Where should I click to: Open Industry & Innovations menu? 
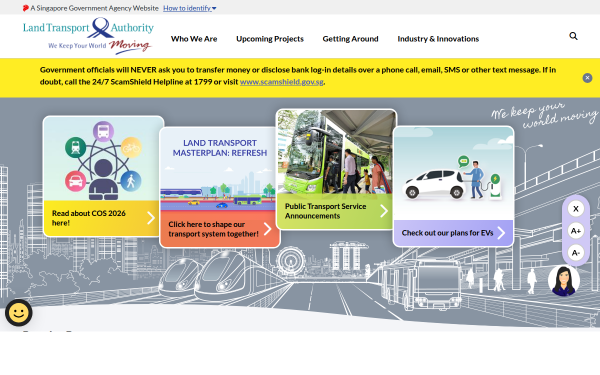[438, 39]
